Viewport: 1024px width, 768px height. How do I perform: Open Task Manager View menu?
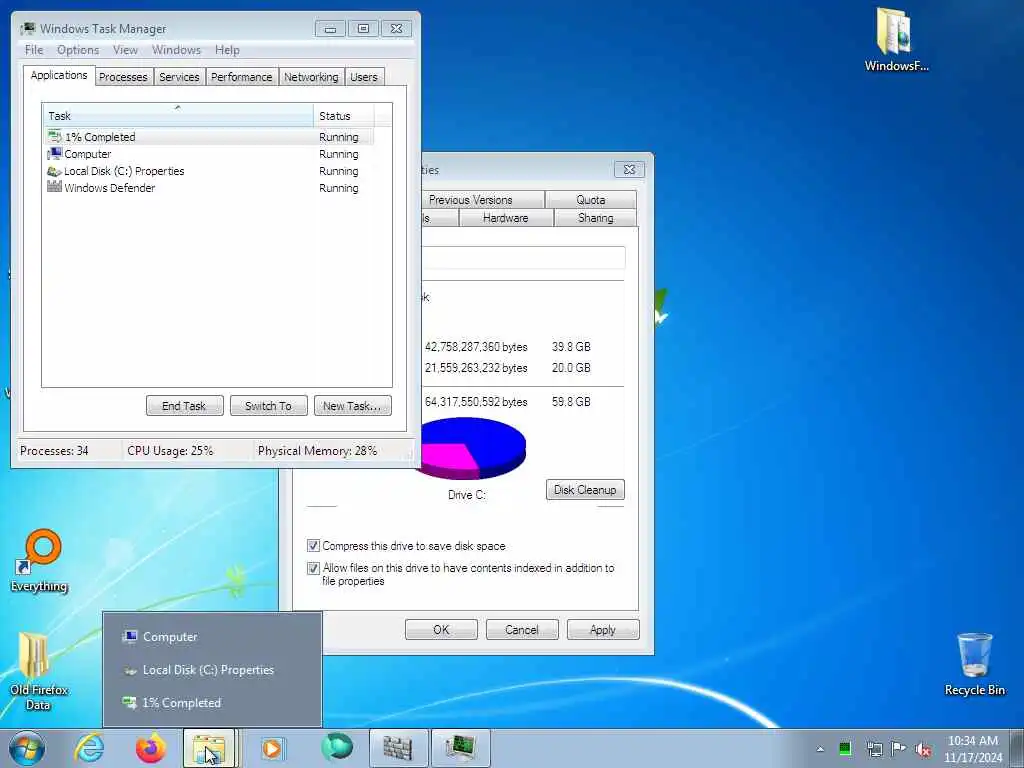tap(125, 50)
